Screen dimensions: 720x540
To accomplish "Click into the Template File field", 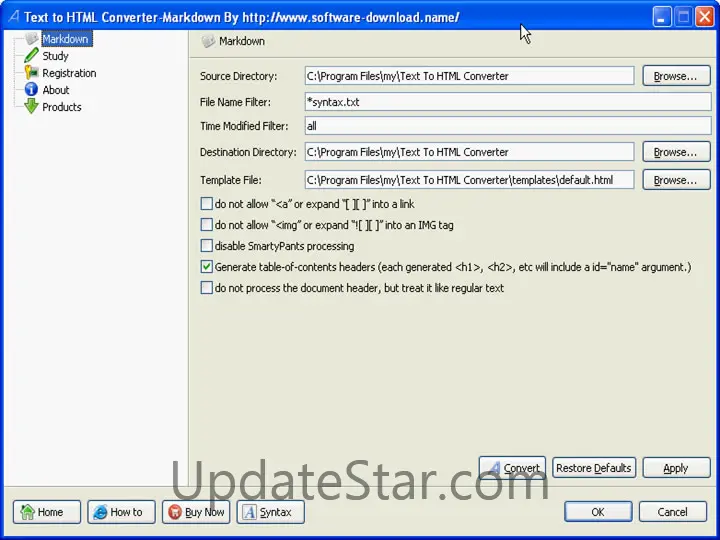I will [x=469, y=180].
